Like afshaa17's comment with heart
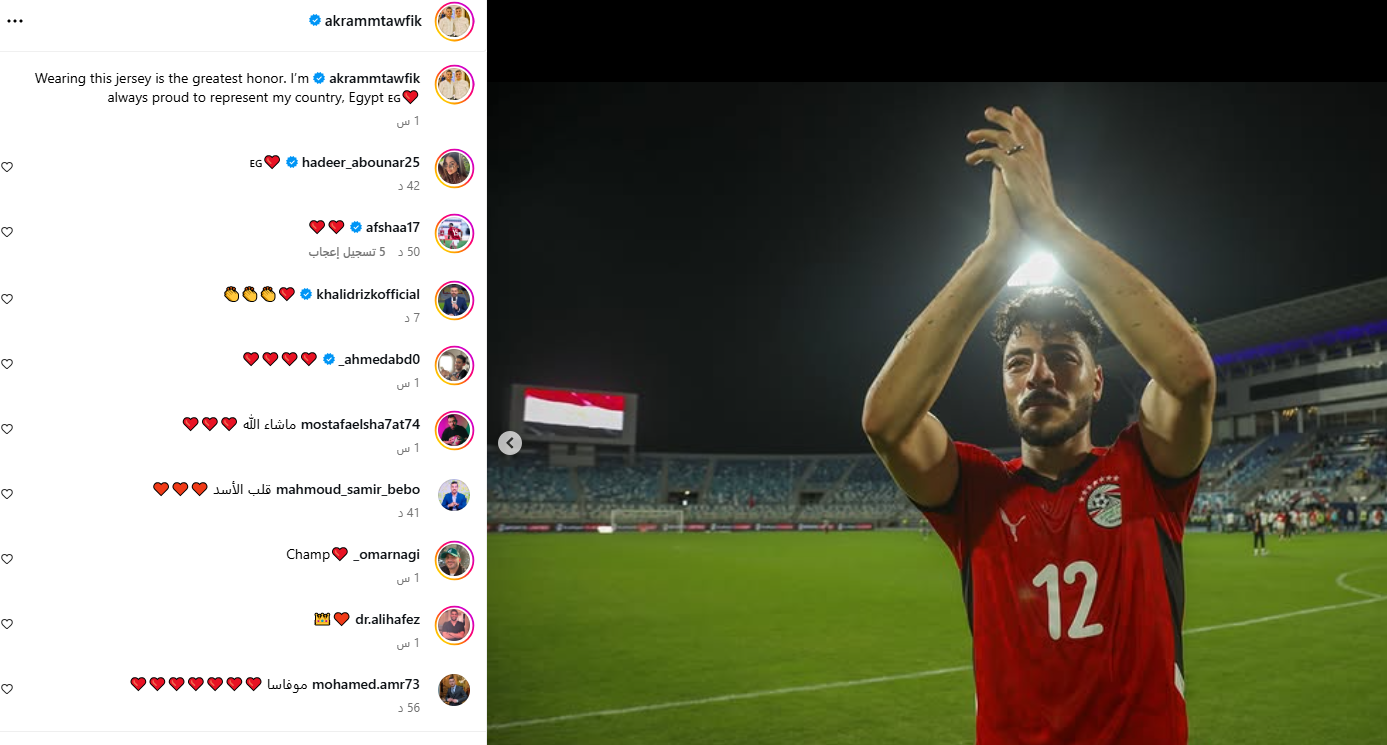1387x745 pixels. pos(7,232)
